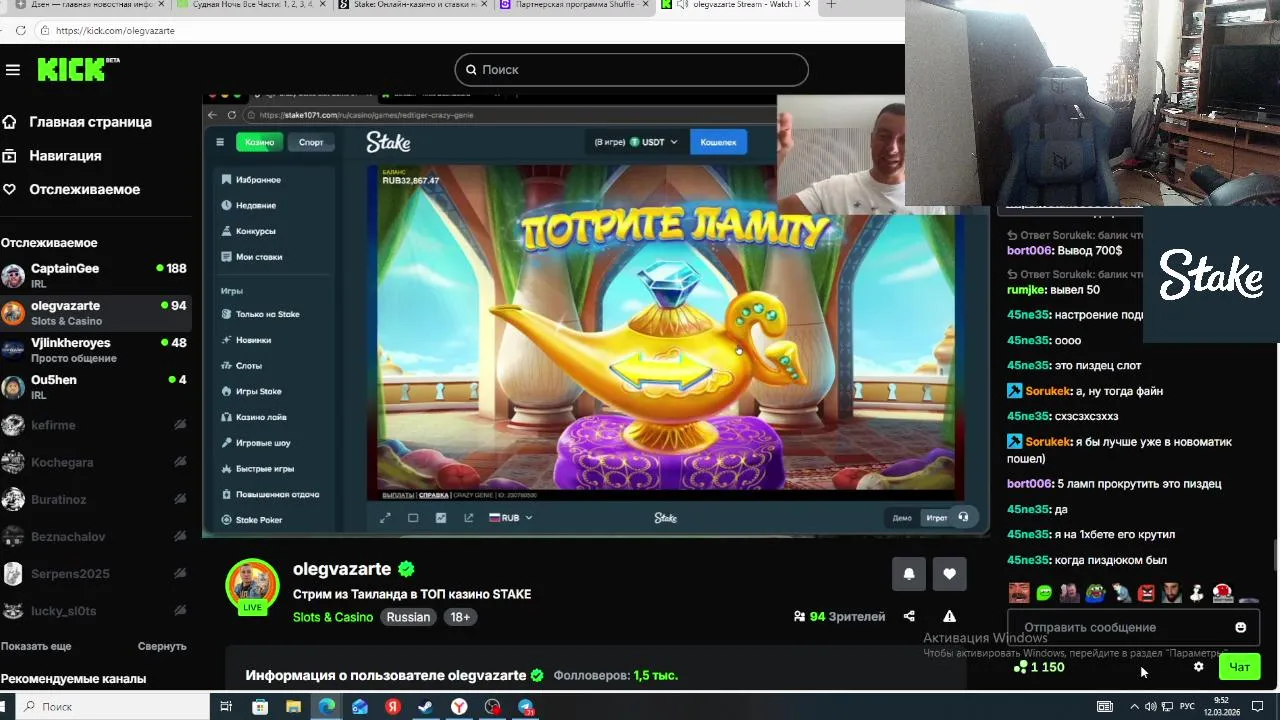Click the stream video player

point(595,315)
